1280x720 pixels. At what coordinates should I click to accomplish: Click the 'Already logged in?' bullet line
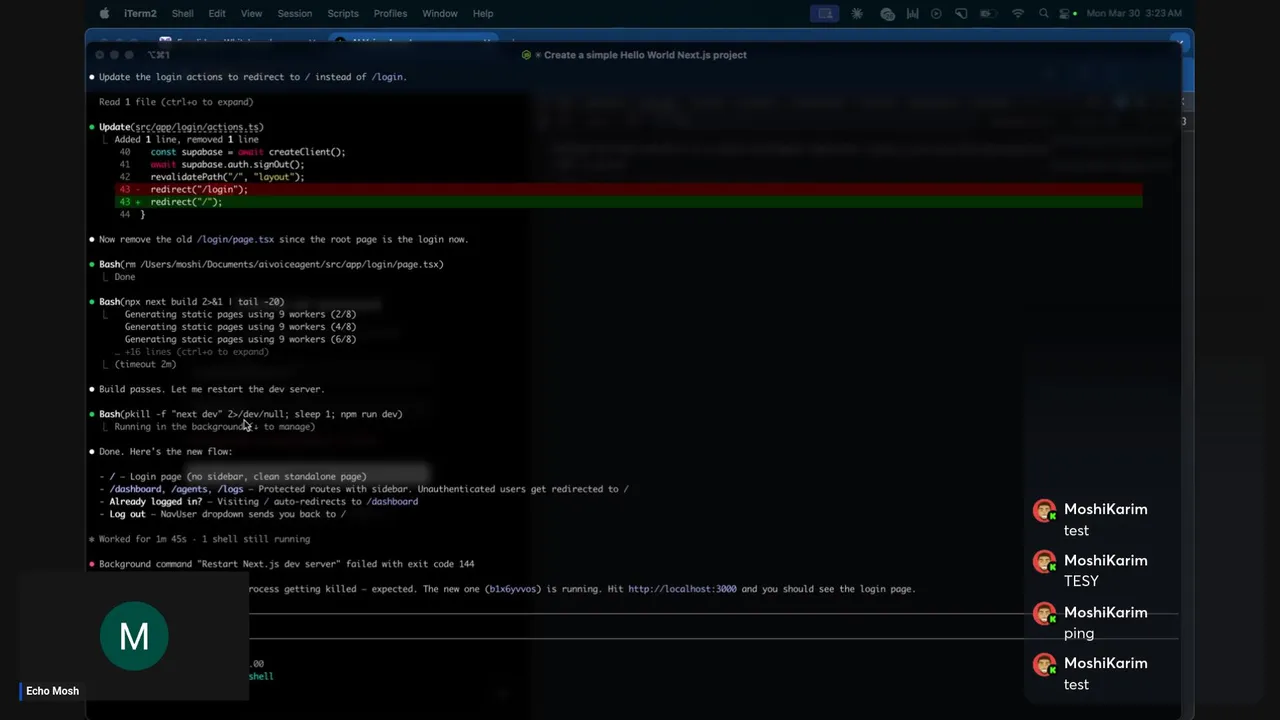click(x=259, y=502)
